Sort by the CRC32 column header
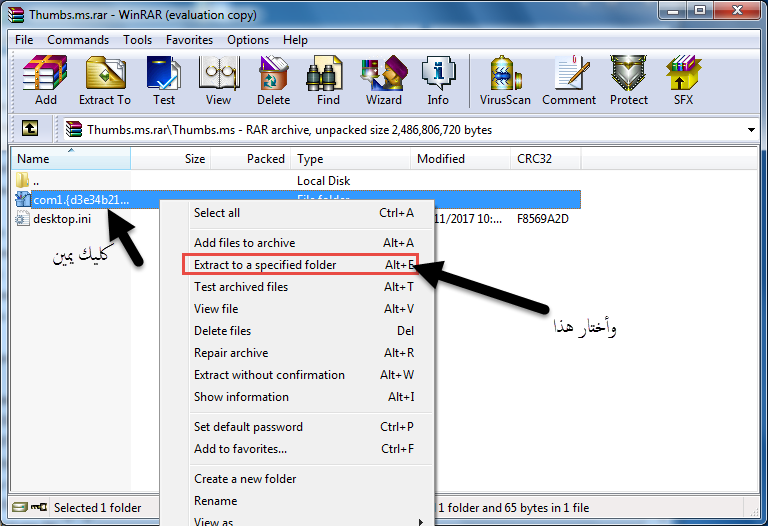The width and height of the screenshot is (768, 526). tap(546, 159)
